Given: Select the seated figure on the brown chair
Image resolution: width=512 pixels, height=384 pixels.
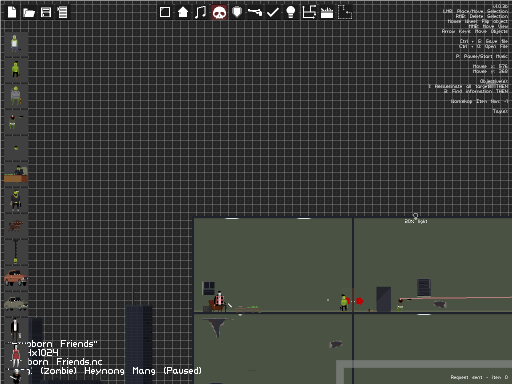Looking at the screenshot, I should pos(218,302).
